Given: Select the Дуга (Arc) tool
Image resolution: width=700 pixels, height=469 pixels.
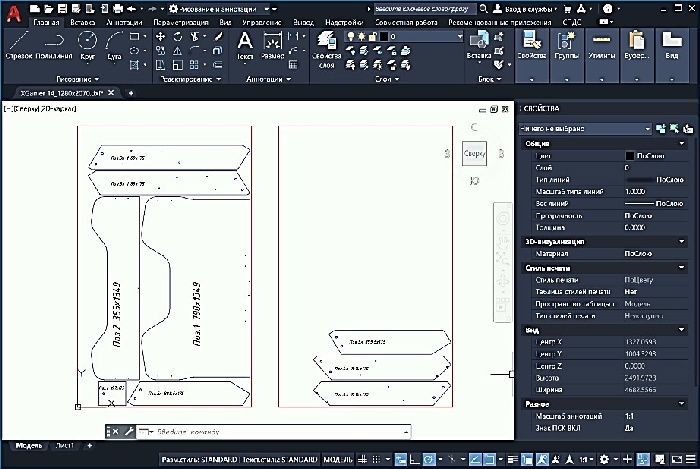Looking at the screenshot, I should (114, 44).
